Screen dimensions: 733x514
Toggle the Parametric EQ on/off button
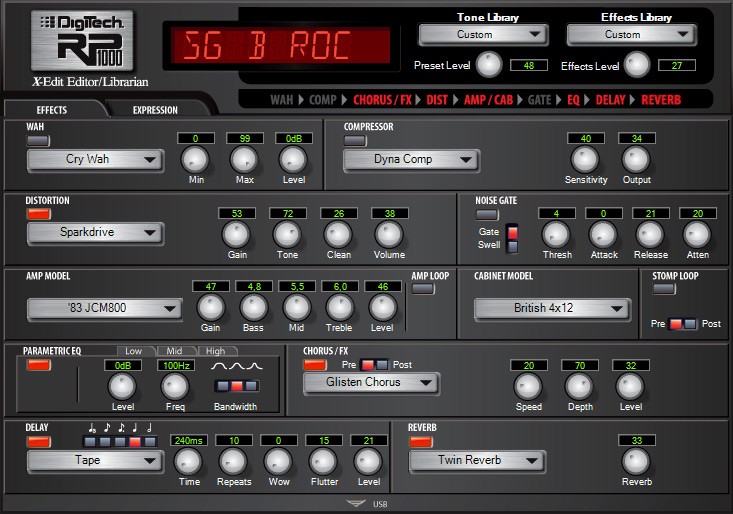(39, 365)
